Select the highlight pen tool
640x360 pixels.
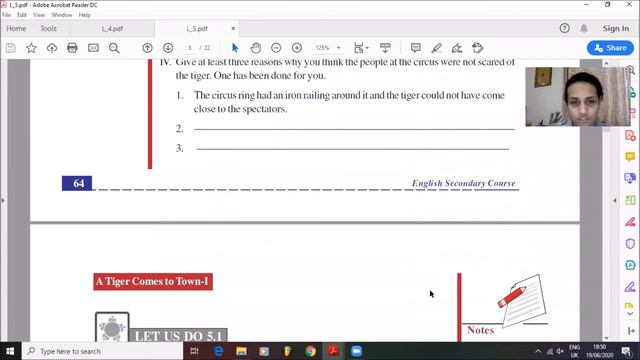point(436,48)
